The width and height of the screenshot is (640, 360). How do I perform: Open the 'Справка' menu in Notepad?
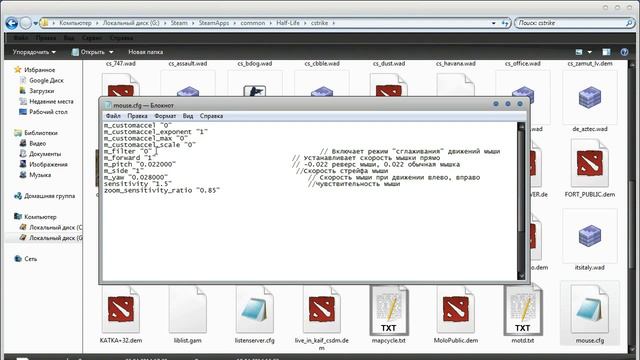(211, 116)
